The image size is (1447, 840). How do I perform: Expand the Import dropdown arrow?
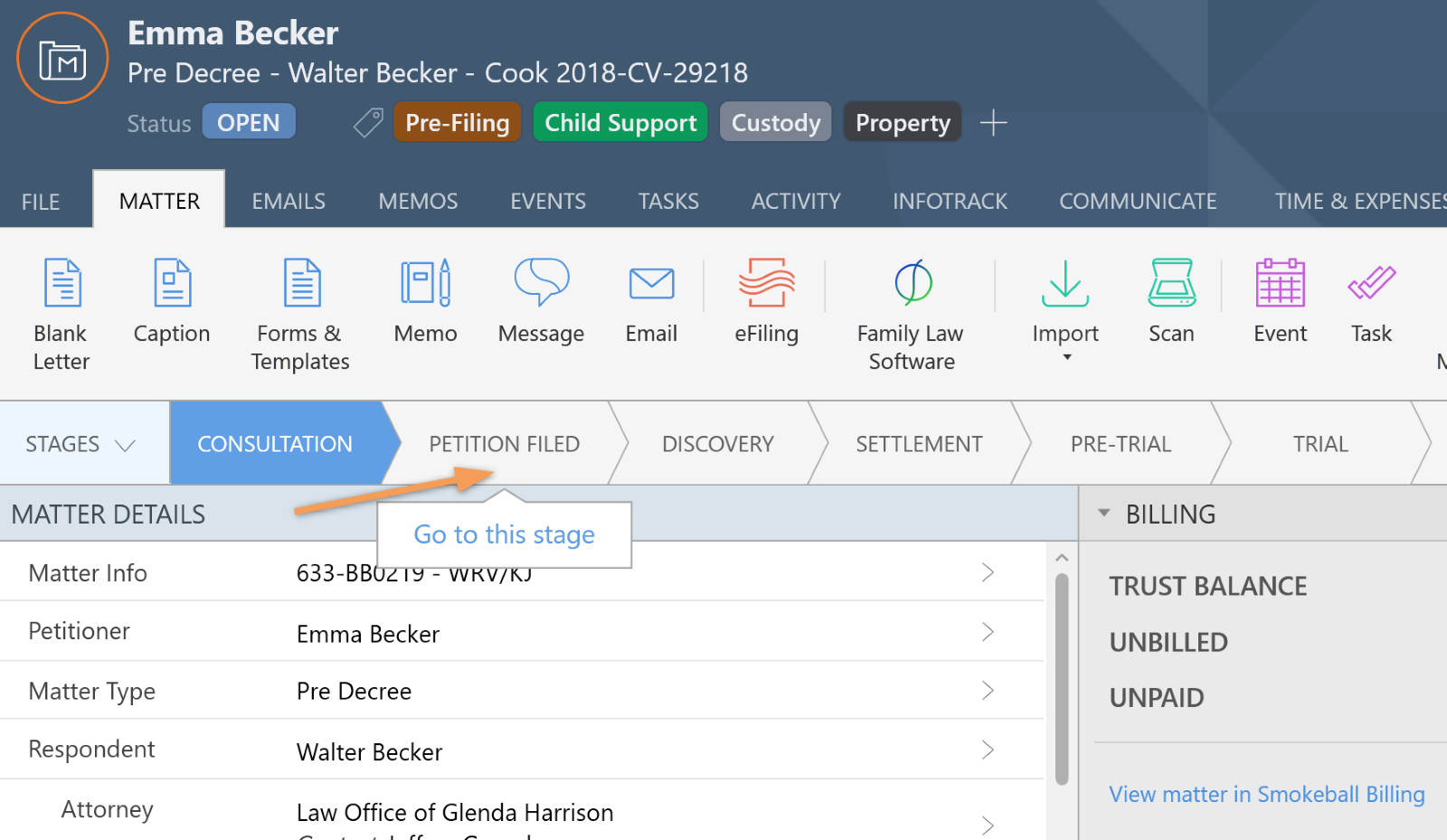click(1067, 357)
